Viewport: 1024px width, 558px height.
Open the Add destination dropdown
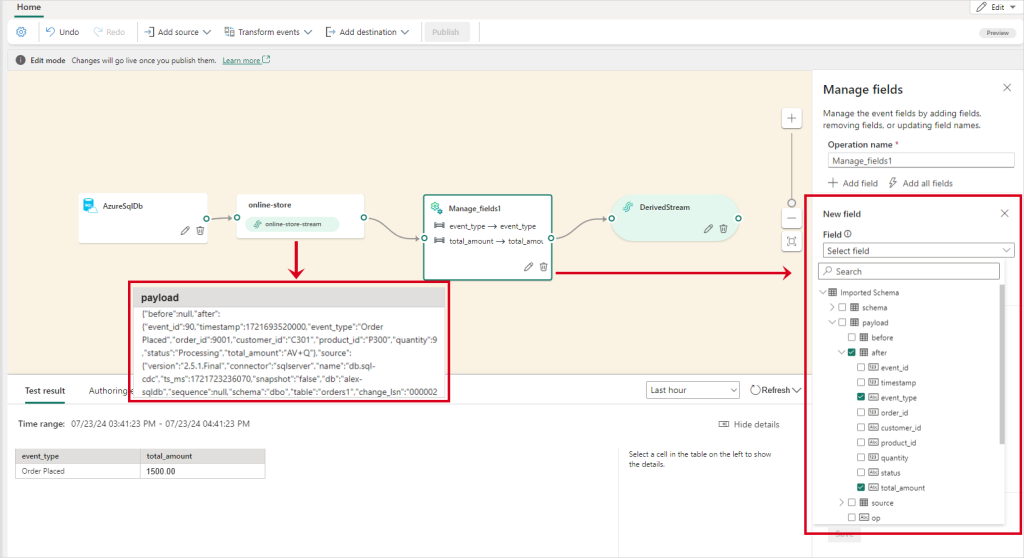point(367,32)
